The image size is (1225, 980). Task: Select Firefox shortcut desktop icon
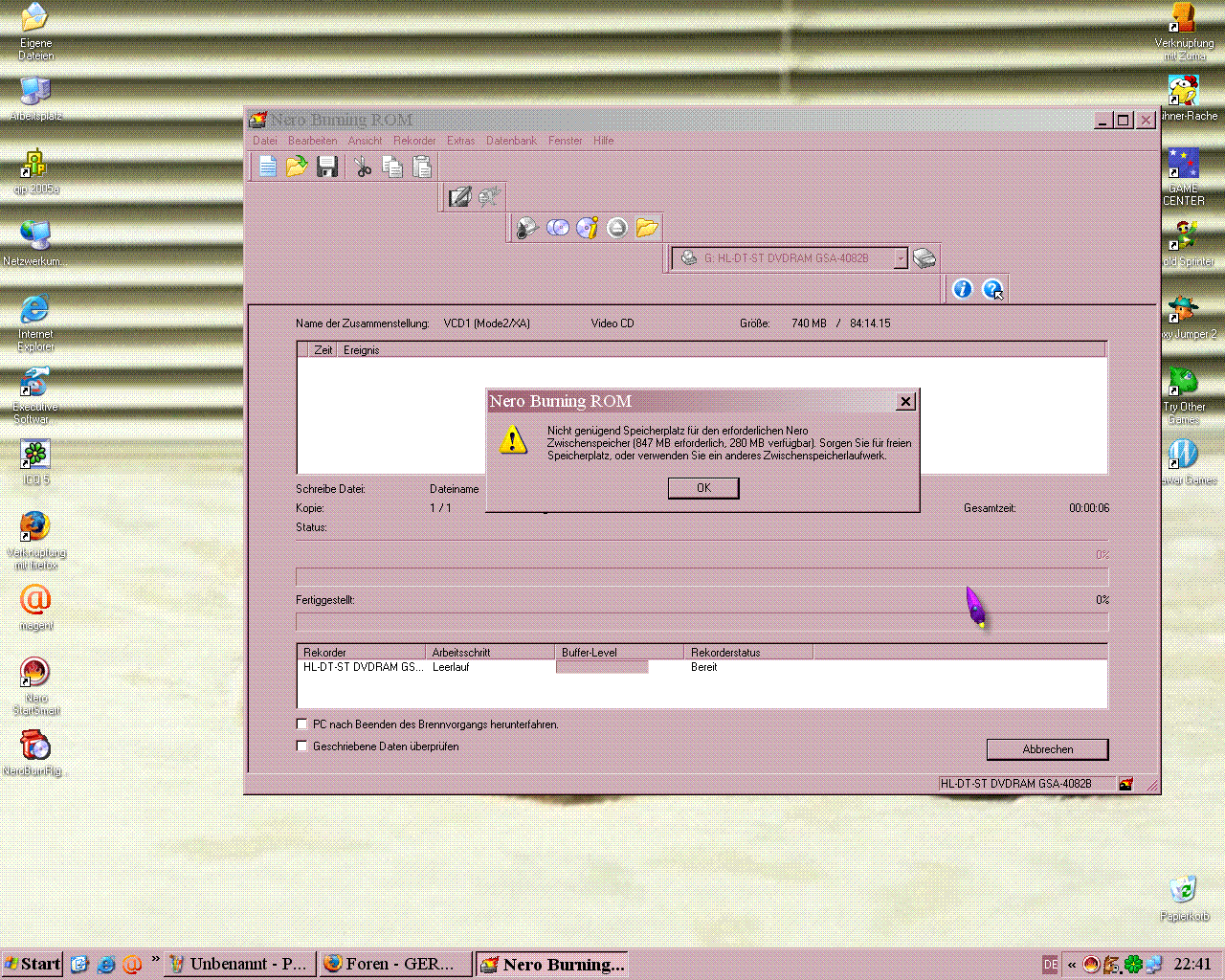[x=35, y=540]
